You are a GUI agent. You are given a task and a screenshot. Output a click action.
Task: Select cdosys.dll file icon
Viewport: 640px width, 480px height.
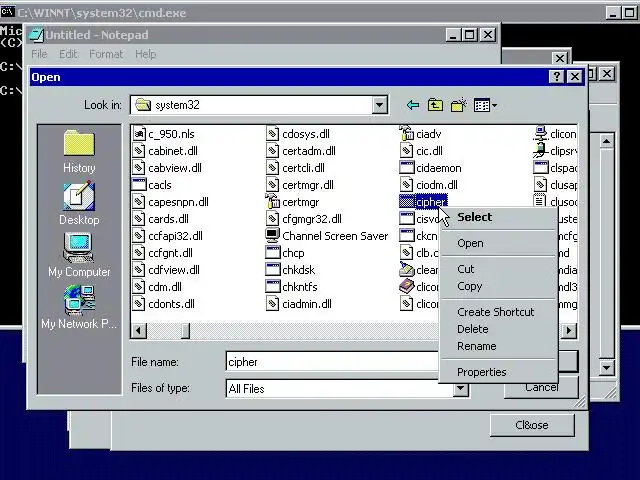(272, 134)
